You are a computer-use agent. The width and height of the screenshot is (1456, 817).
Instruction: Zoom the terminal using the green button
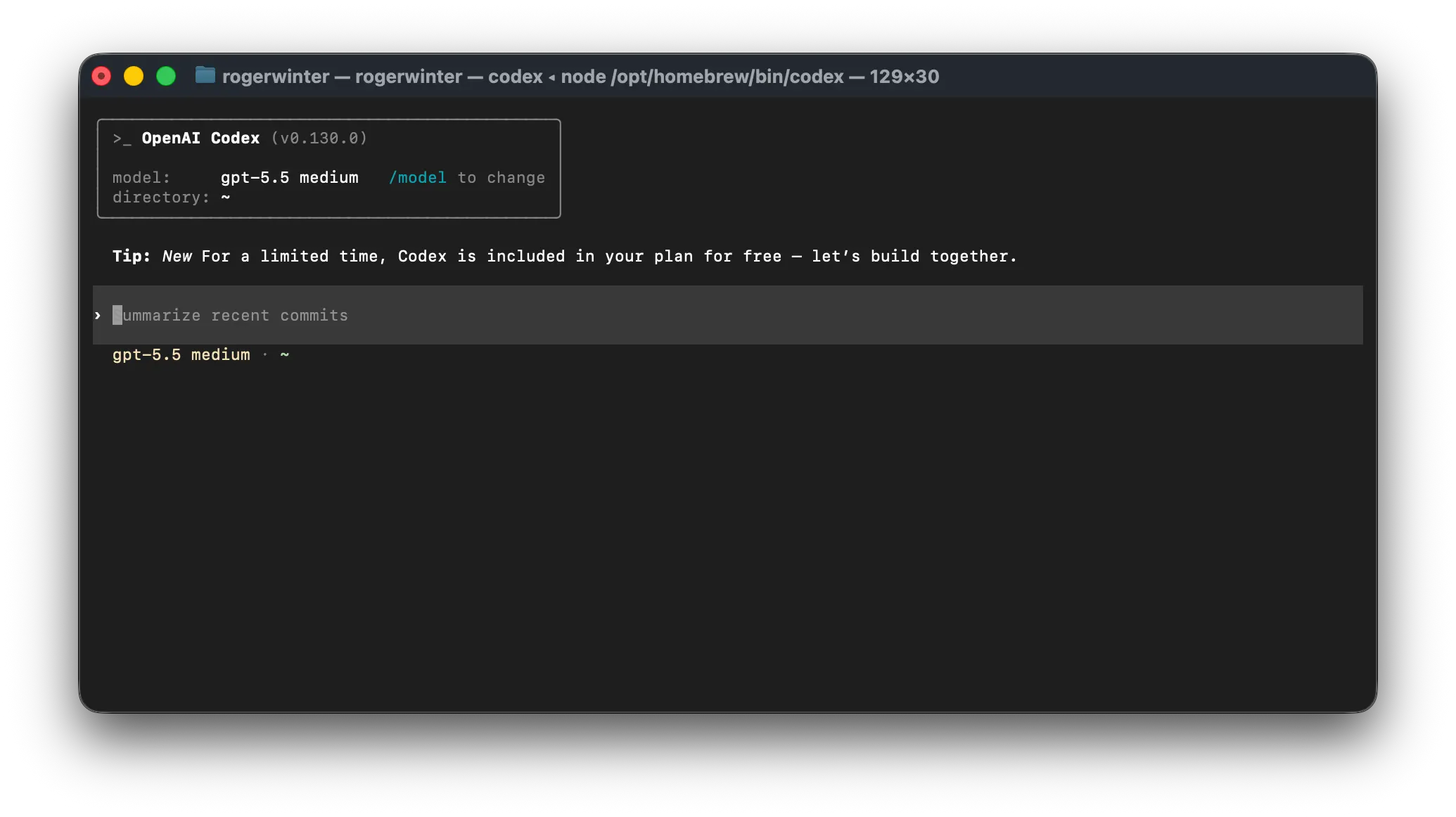point(166,76)
